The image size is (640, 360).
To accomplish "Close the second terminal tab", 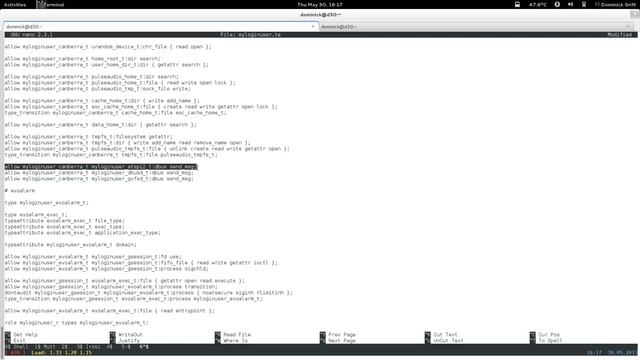I will point(628,27).
